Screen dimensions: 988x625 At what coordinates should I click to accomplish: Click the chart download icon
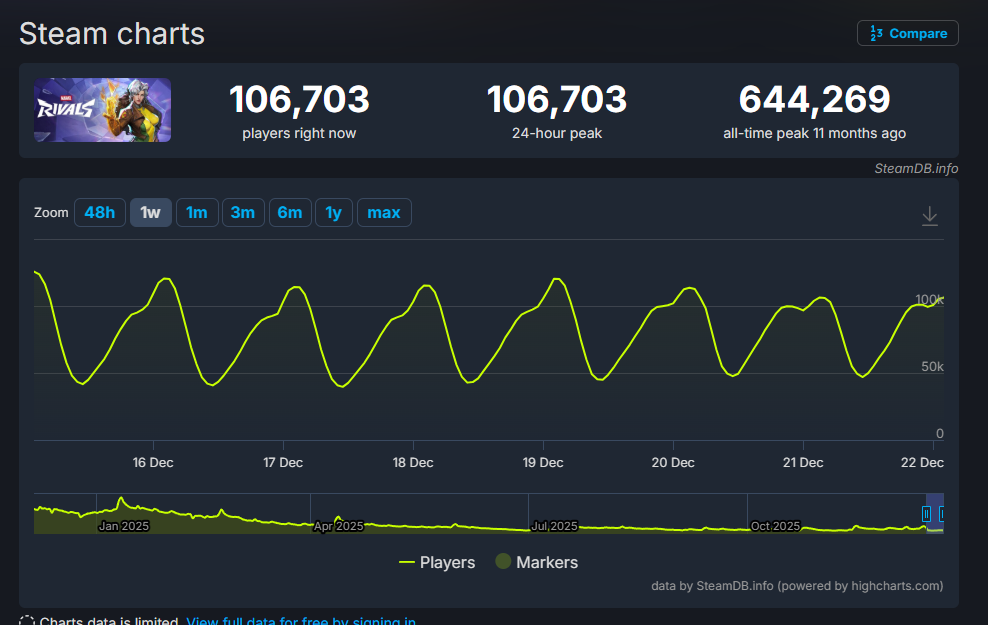click(x=929, y=216)
